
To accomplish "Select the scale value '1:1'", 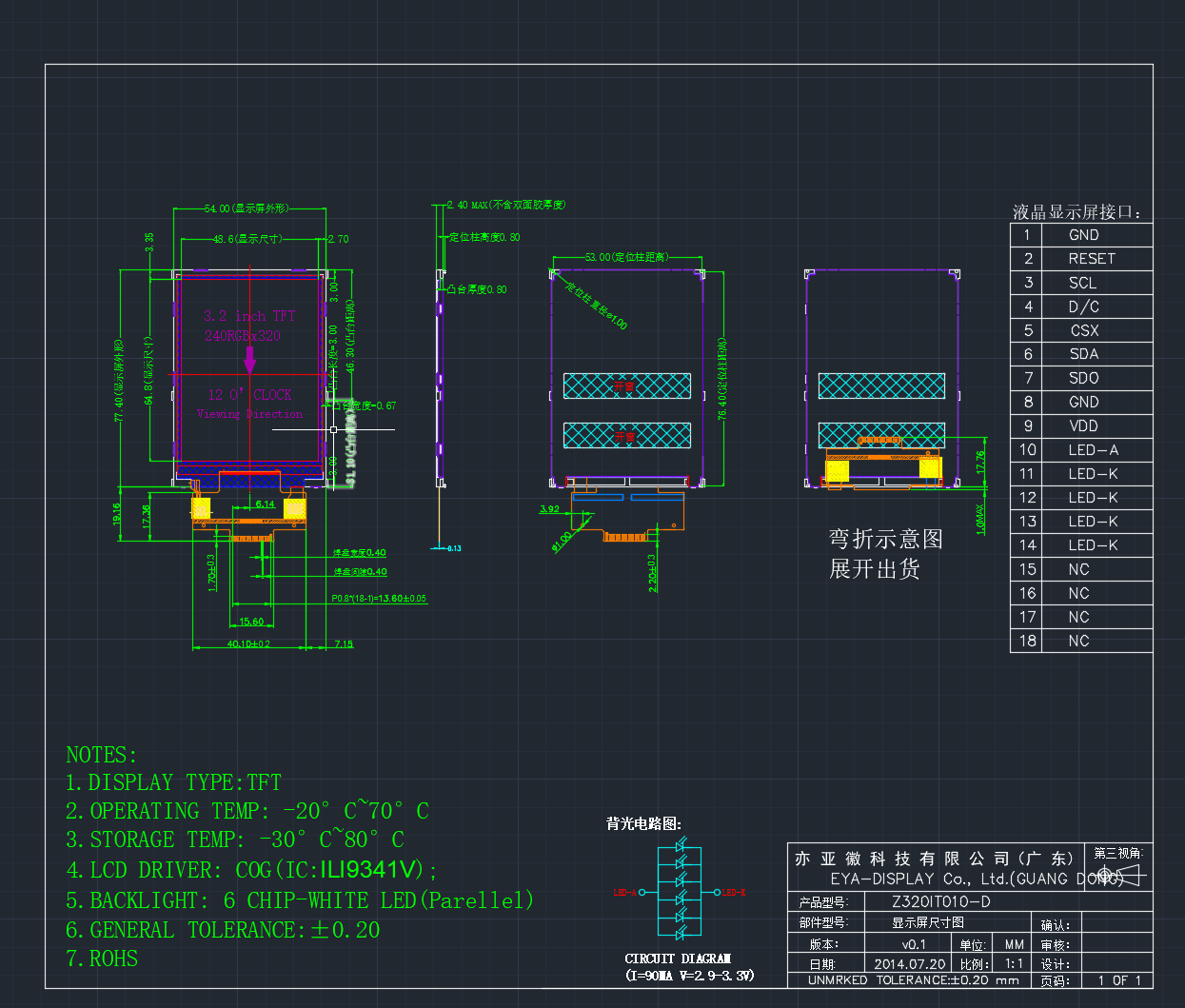I will 1015,963.
